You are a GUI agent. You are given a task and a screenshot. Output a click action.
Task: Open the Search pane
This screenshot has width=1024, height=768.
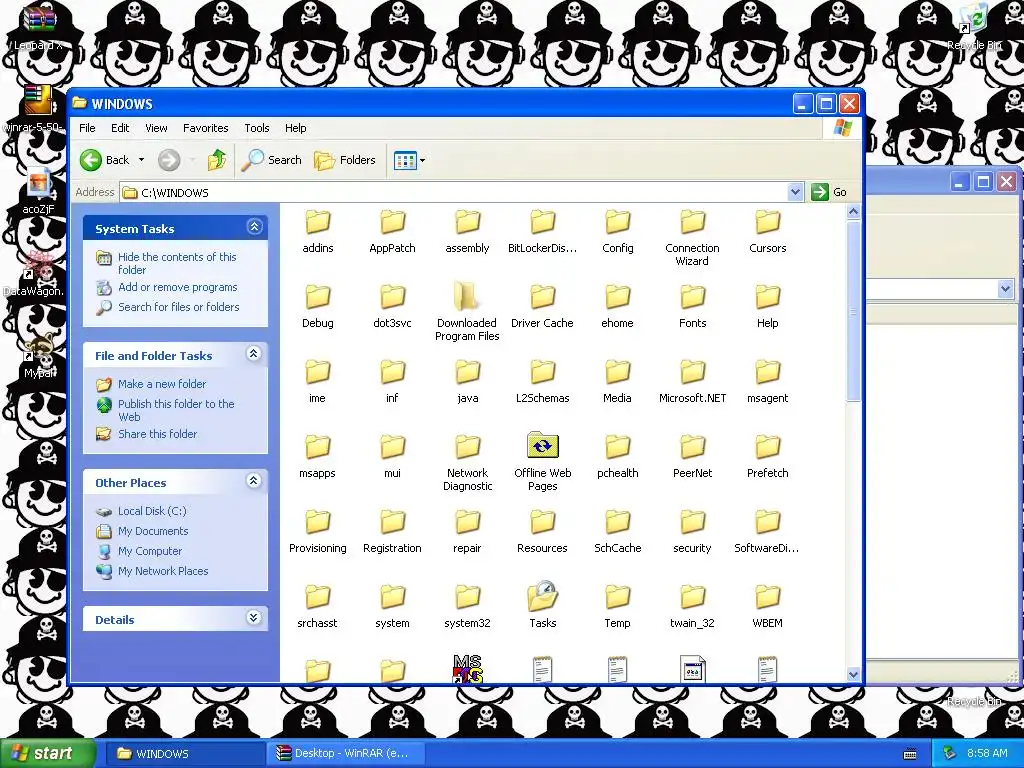(x=272, y=160)
